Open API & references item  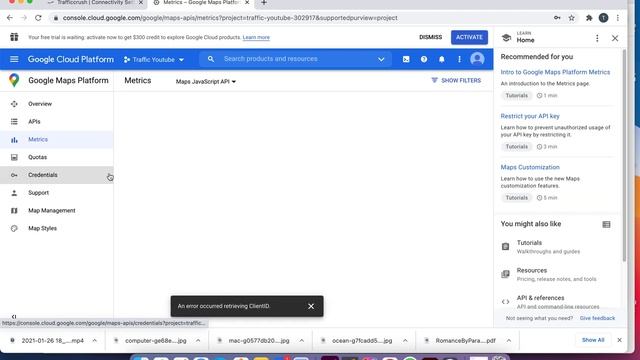(x=557, y=302)
